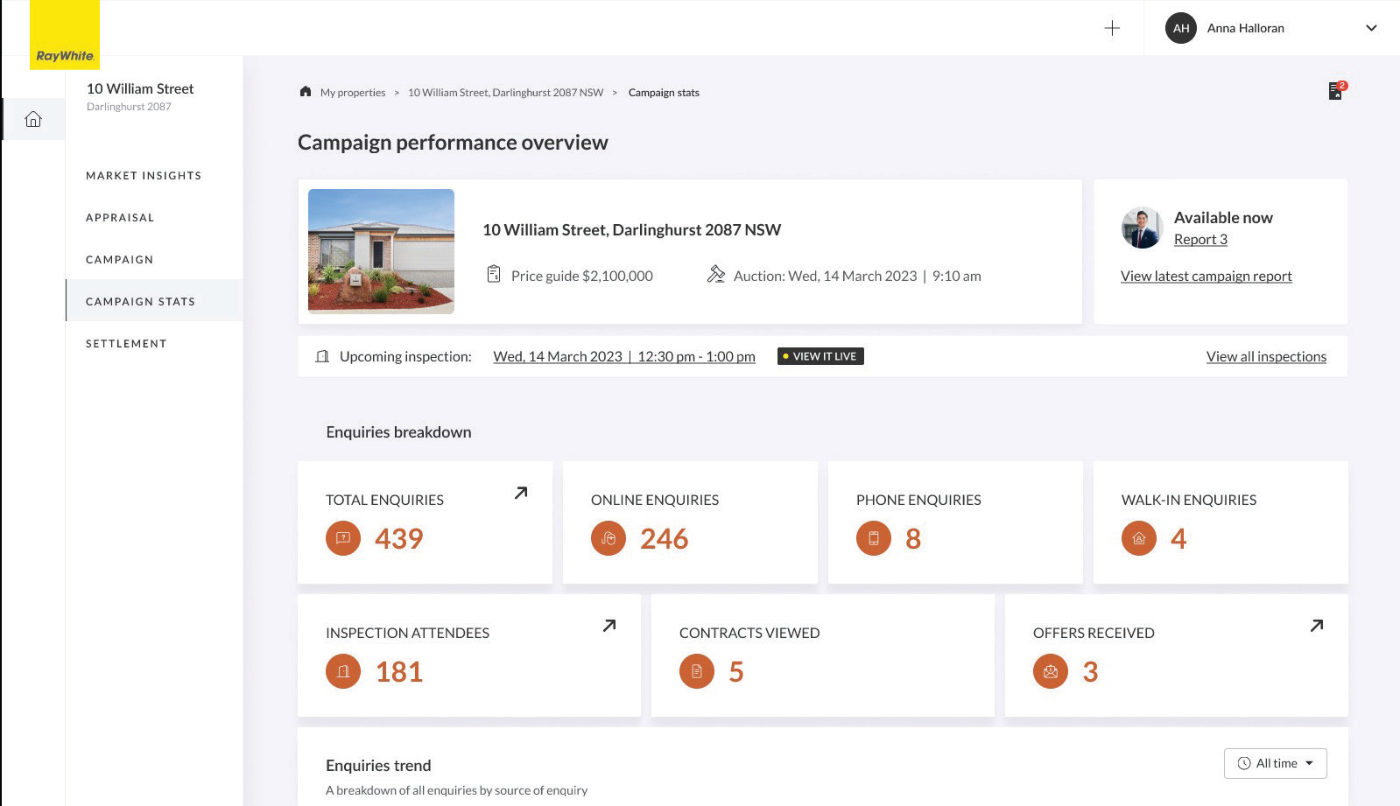Open the Inspection Attendees arrow icon
Image resolution: width=1400 pixels, height=806 pixels.
tap(609, 626)
